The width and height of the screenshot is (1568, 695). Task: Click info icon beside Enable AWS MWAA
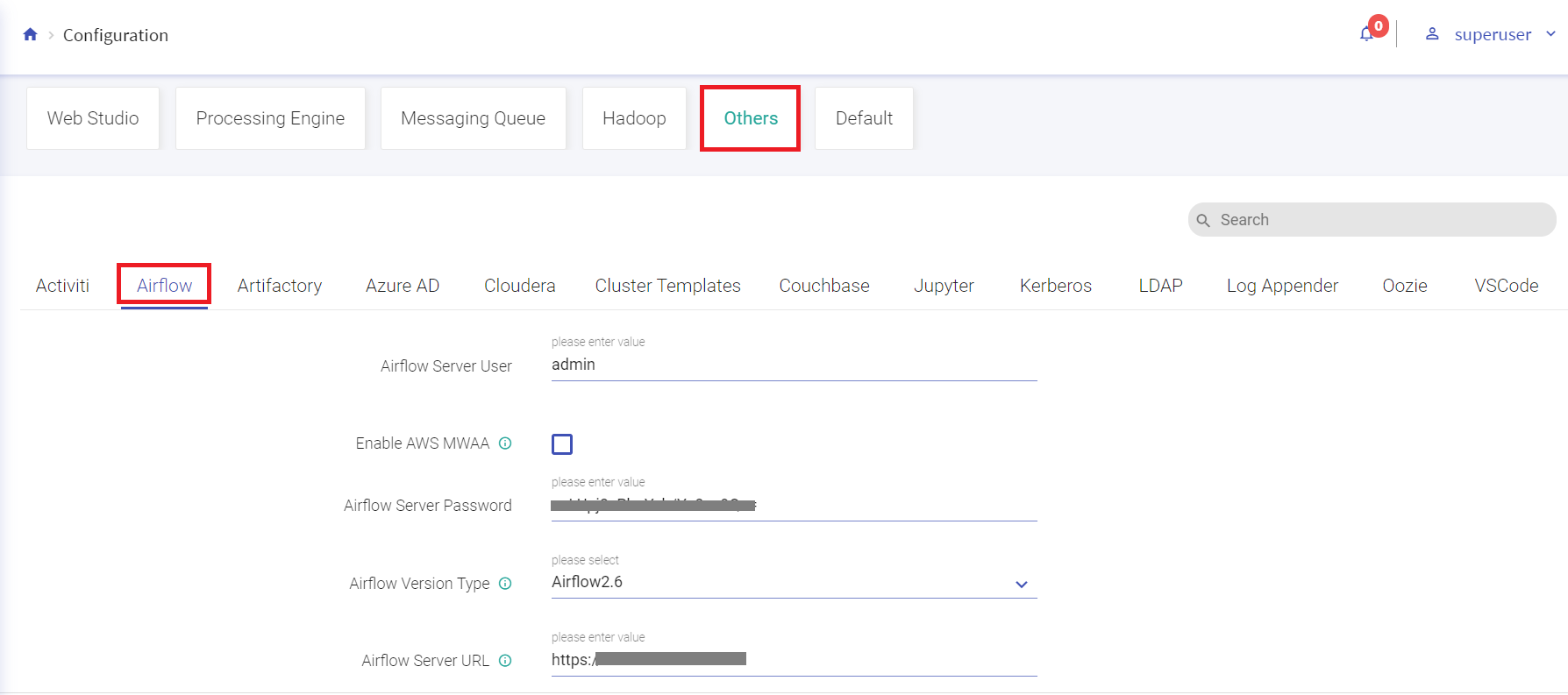505,443
